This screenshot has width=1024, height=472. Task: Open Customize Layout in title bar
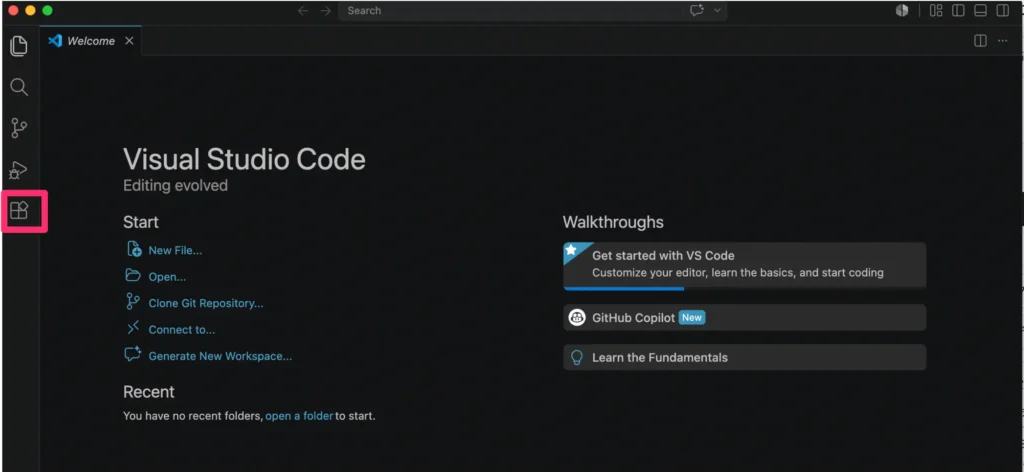click(936, 10)
